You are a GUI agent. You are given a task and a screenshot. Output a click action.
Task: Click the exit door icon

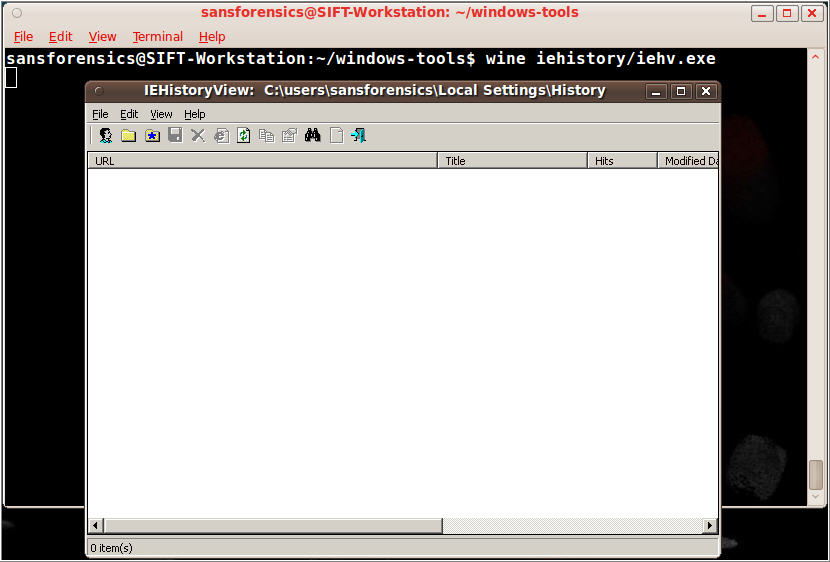point(358,135)
